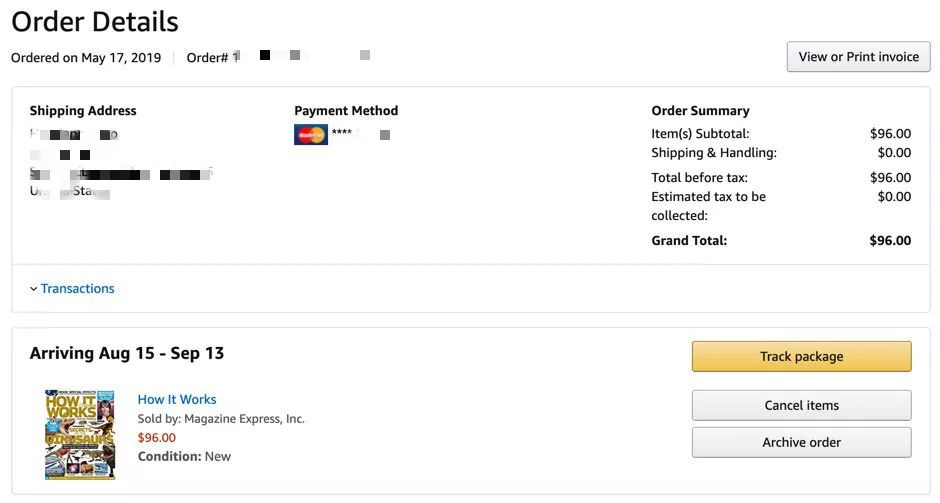Screen dimensions: 940x503
Task: Click the View or Print invoice button
Action: (x=858, y=57)
